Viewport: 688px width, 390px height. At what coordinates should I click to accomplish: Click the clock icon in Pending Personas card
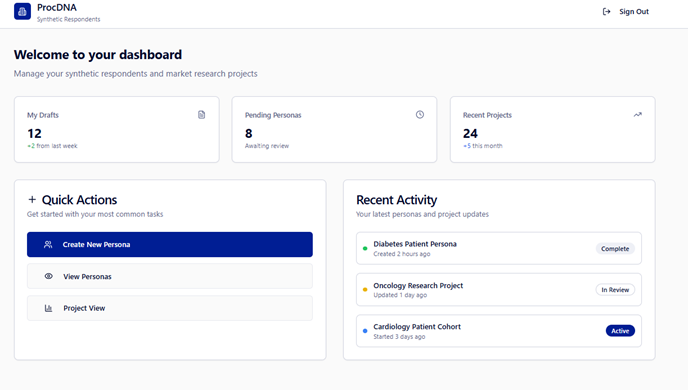pos(420,114)
